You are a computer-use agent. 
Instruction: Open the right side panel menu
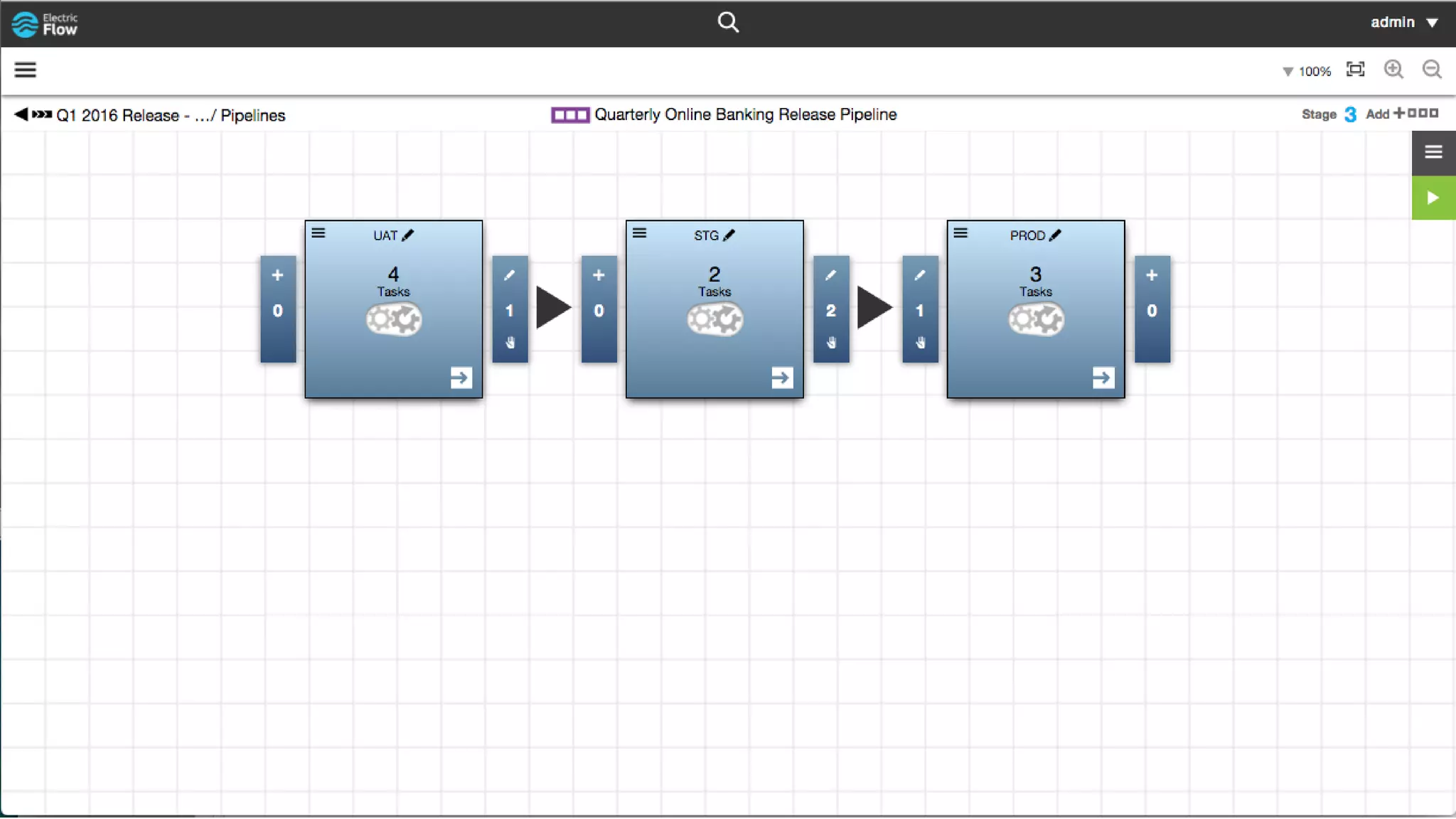[x=1433, y=152]
